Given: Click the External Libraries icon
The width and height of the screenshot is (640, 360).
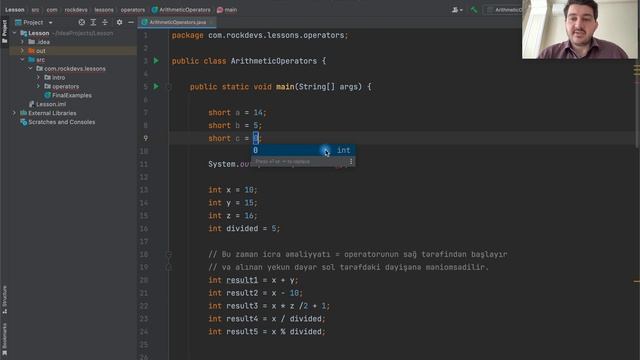Looking at the screenshot, I should click(x=24, y=113).
